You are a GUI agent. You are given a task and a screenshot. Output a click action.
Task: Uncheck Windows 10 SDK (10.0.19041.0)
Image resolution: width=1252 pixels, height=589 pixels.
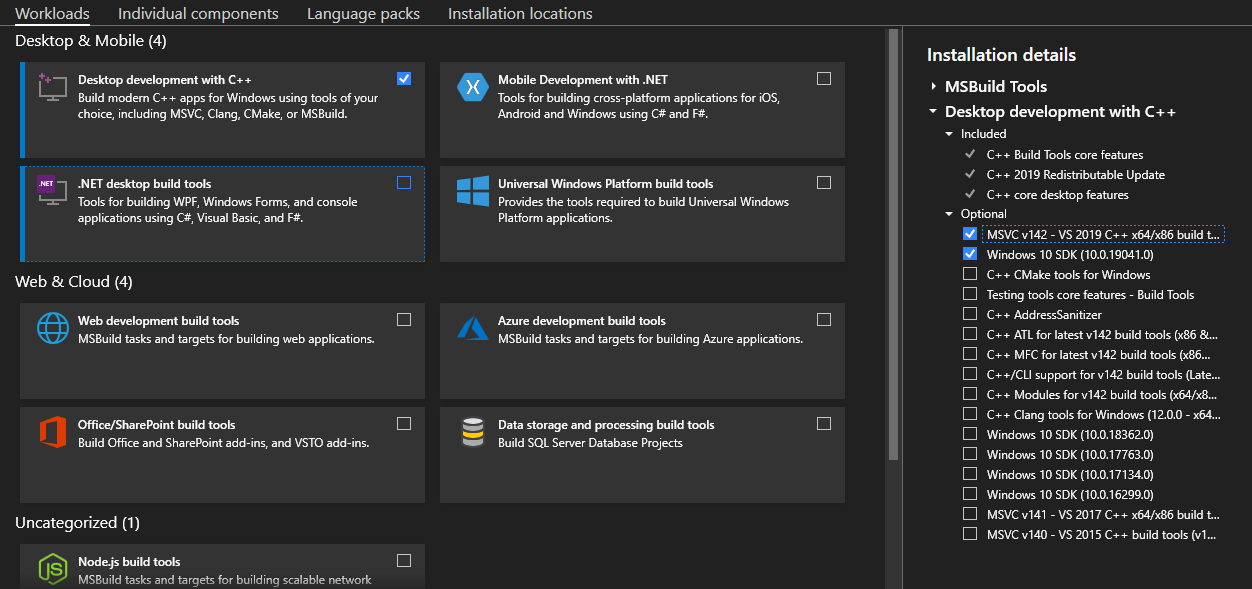[970, 254]
